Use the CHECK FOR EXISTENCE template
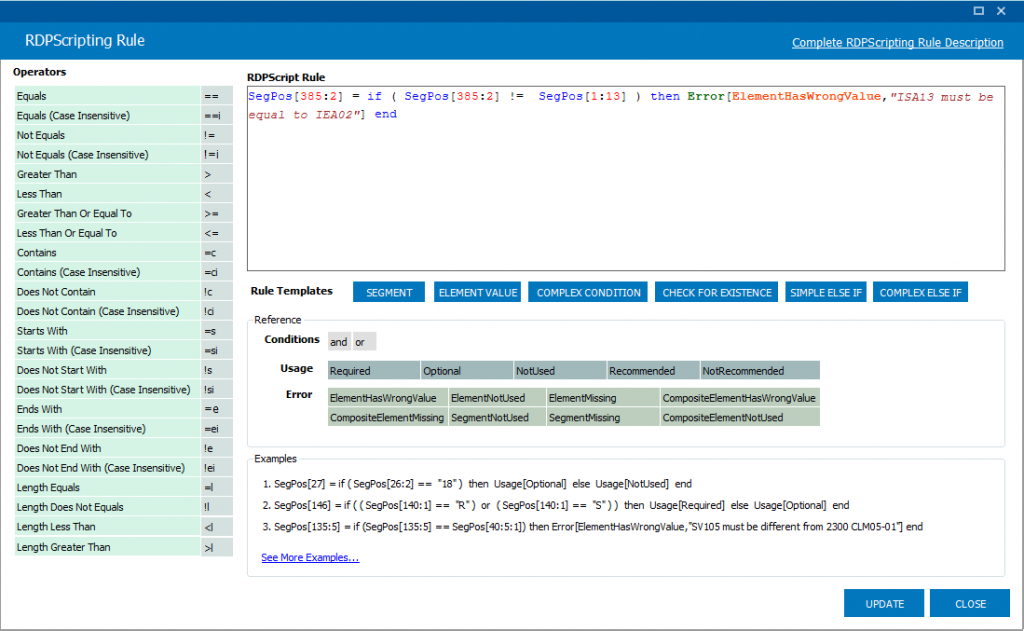 (716, 291)
